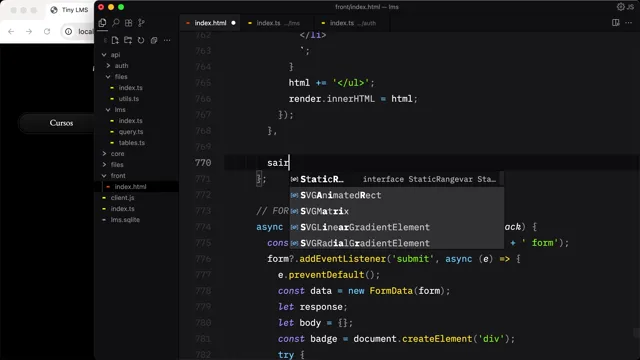This screenshot has width=640, height=360.
Task: Click line number 770 in the gutter
Action: coord(203,162)
